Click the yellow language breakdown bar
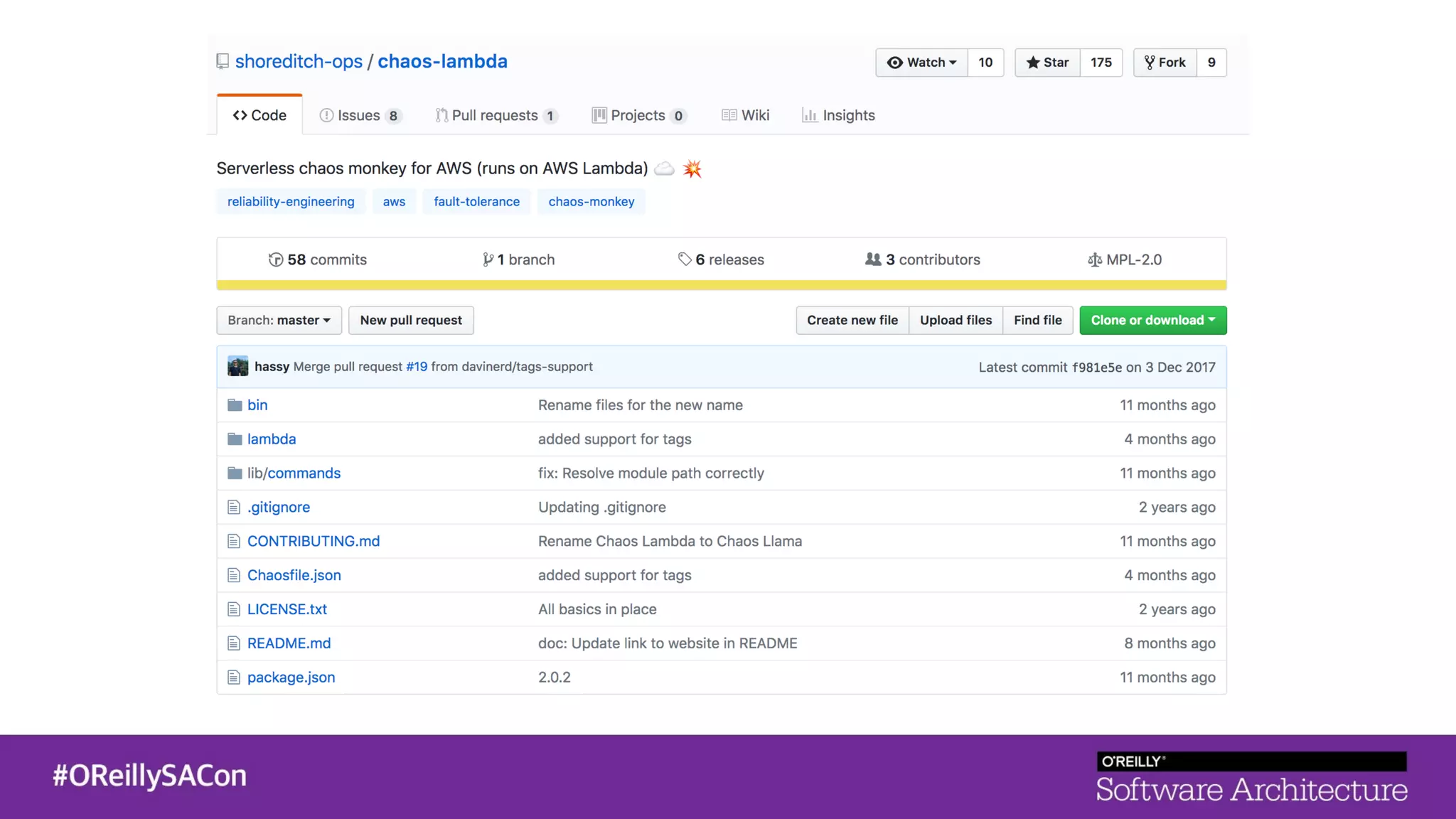1456x819 pixels. [x=721, y=285]
